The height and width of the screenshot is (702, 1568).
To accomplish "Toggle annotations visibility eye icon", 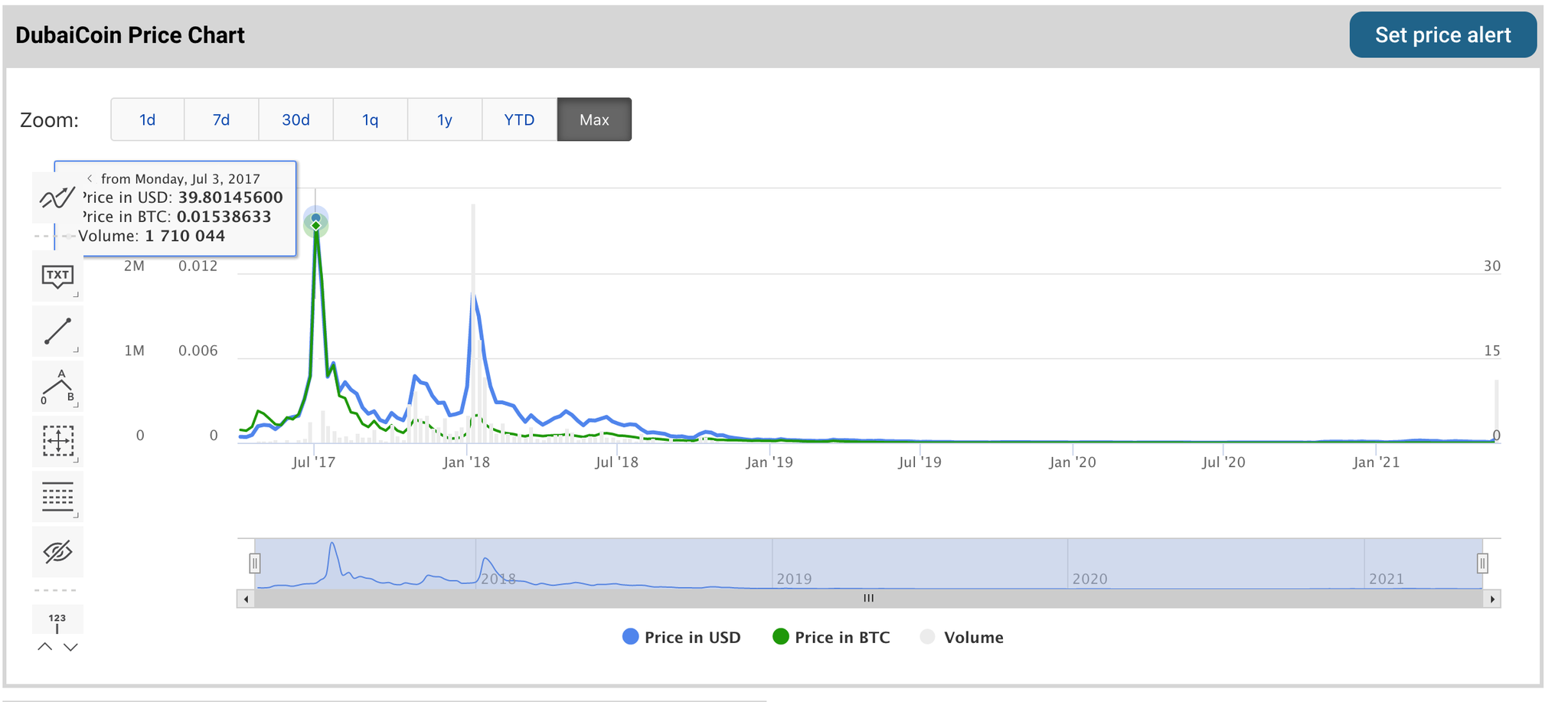I will coord(57,552).
